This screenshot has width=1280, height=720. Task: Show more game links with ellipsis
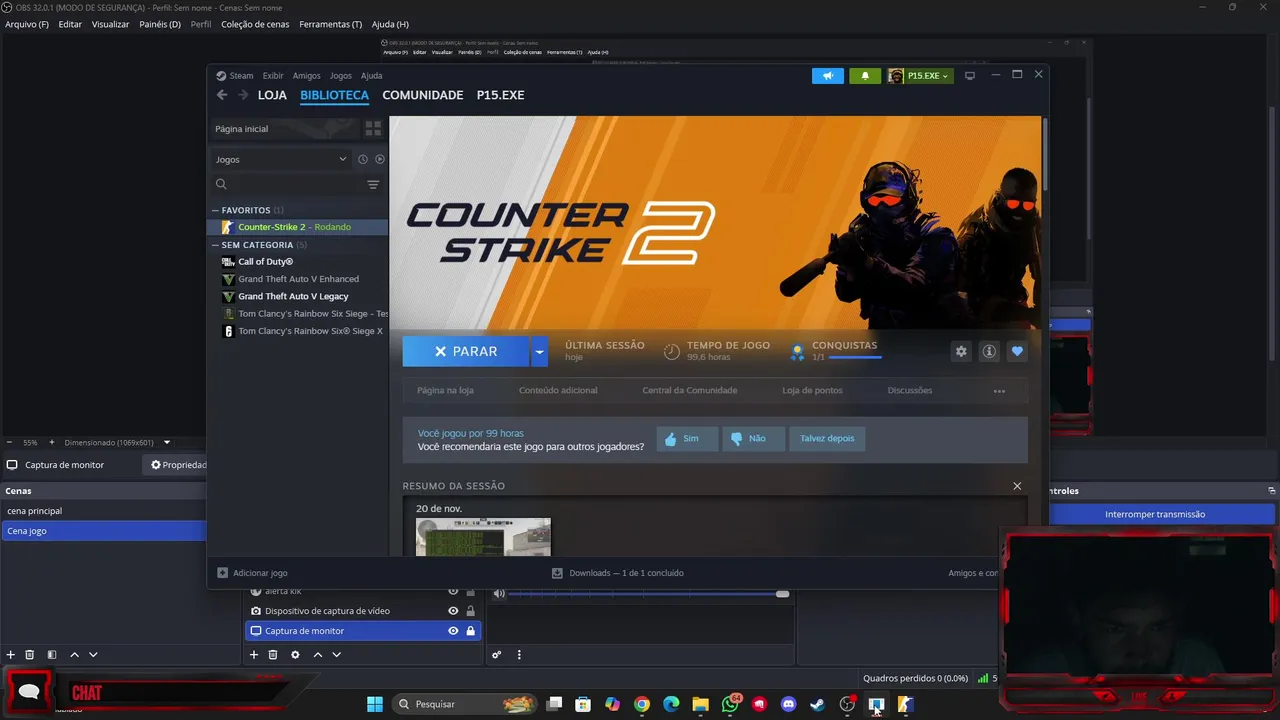click(999, 391)
